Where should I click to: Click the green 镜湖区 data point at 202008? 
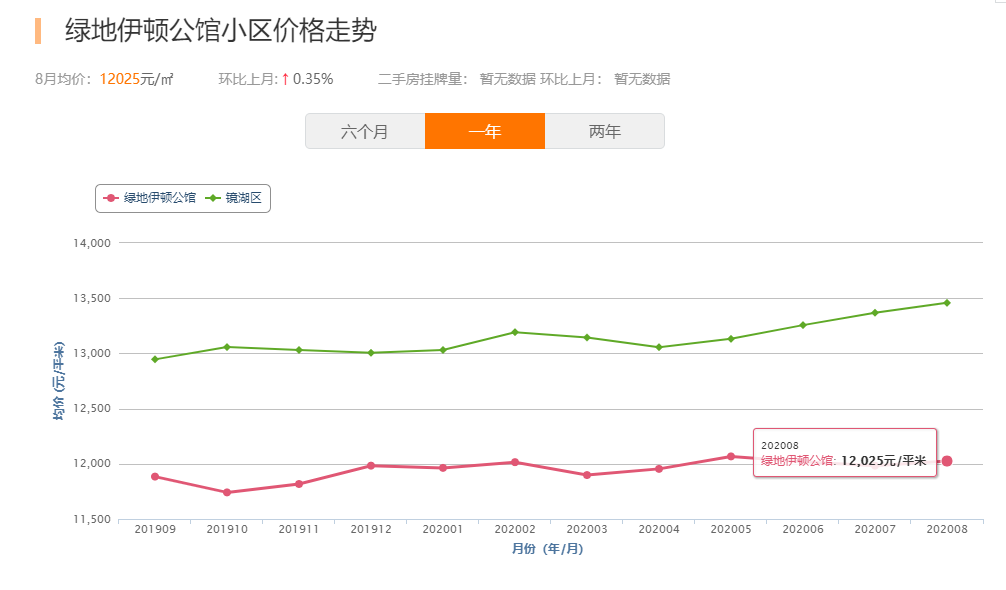[x=946, y=302]
